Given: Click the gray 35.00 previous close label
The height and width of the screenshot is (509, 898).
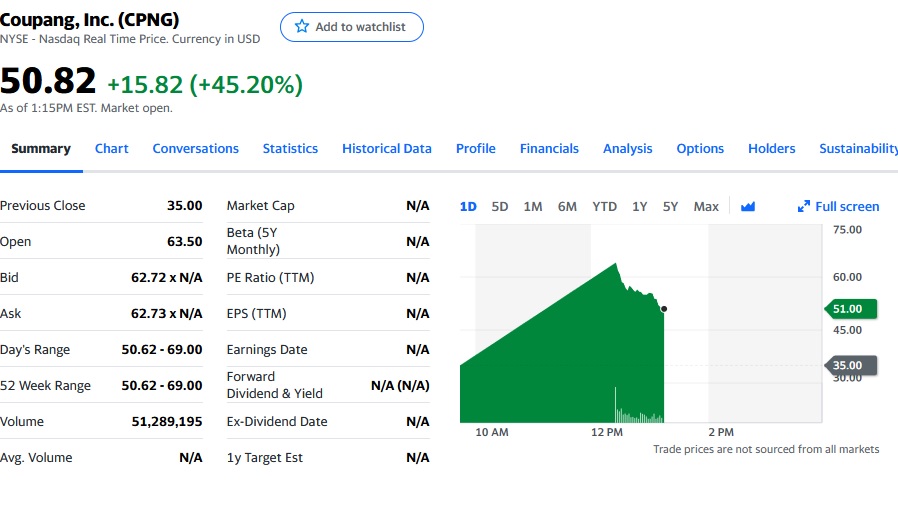Looking at the screenshot, I should click(851, 365).
